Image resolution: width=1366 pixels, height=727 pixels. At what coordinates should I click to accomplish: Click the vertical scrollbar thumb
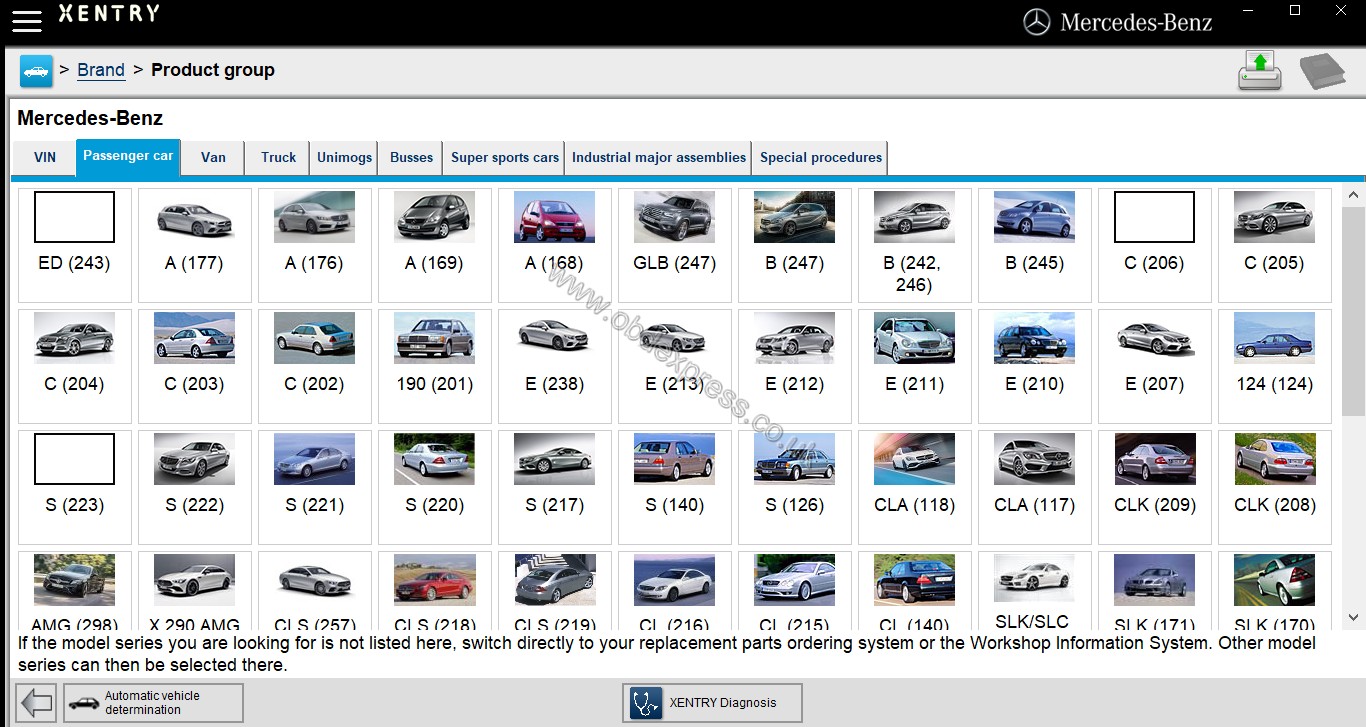[1354, 311]
